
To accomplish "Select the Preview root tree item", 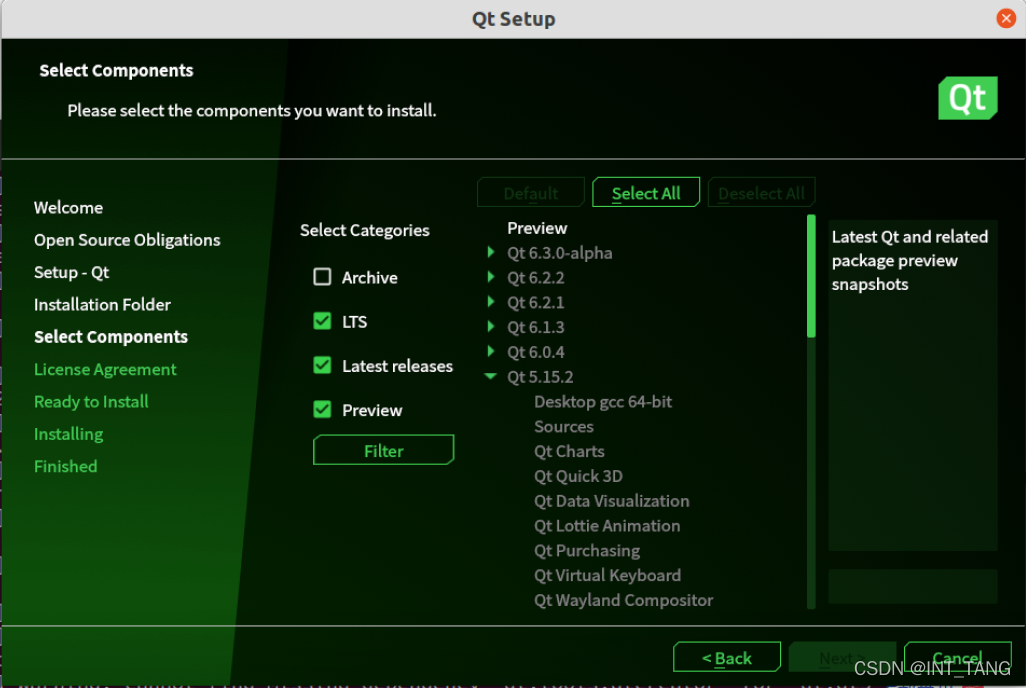I will click(x=537, y=228).
